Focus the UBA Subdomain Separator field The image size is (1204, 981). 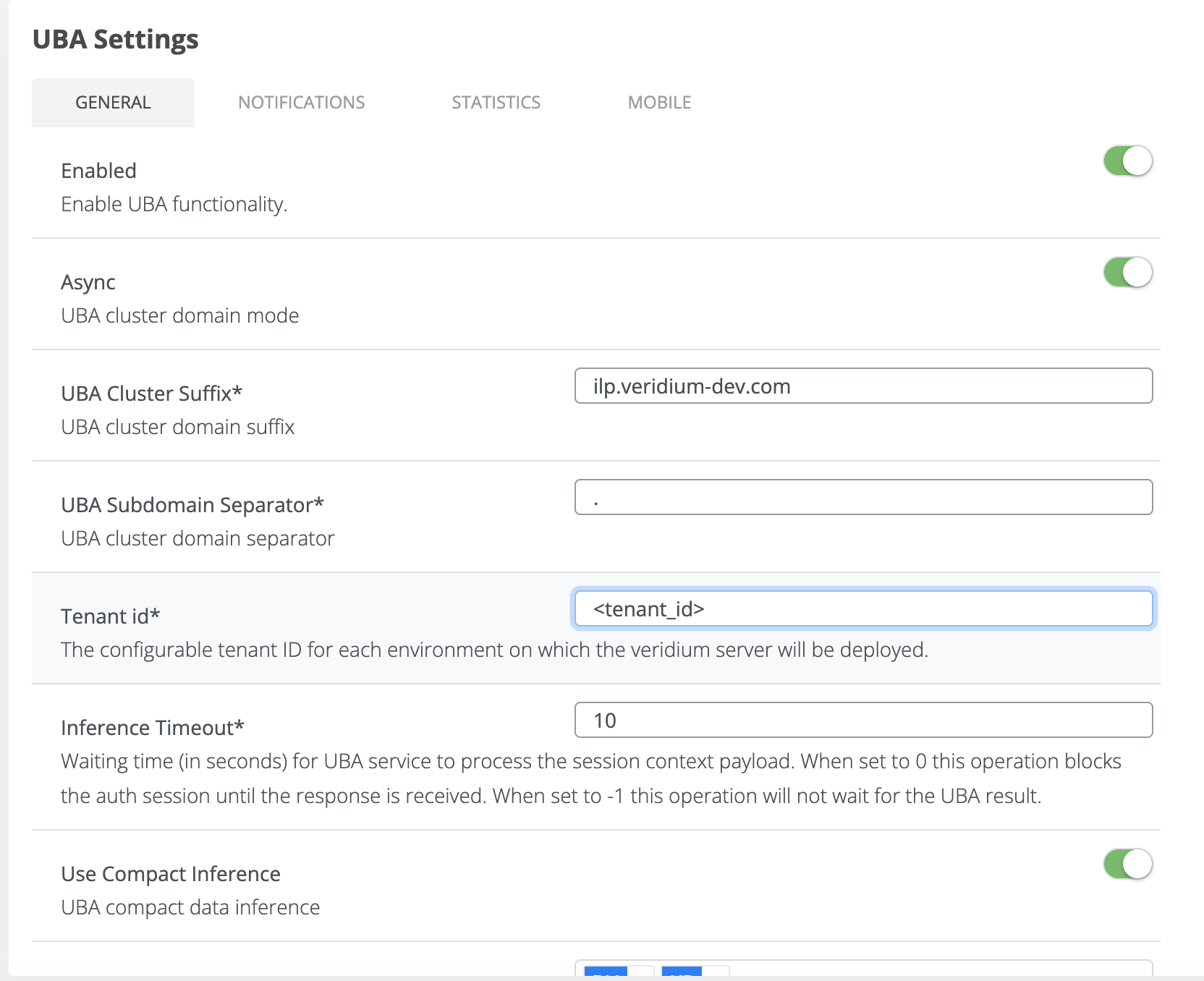pyautogui.click(x=862, y=498)
